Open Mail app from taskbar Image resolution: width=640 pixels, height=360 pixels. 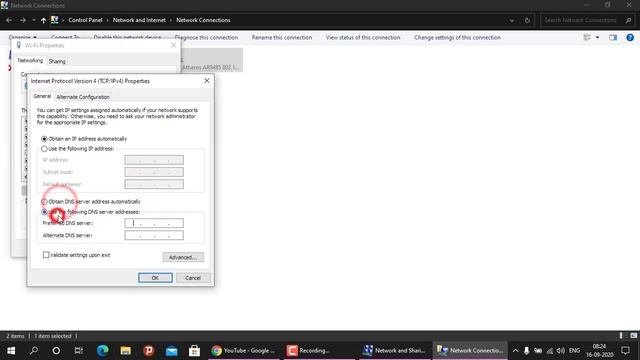click(171, 351)
